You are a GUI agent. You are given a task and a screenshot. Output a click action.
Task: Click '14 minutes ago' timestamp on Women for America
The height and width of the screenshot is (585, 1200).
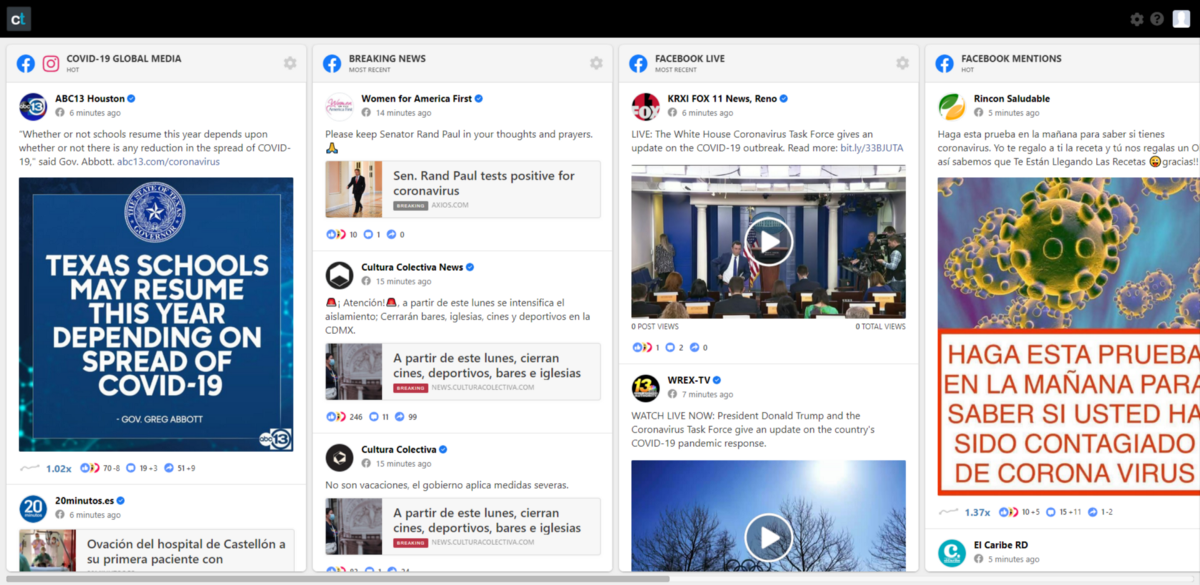tap(403, 113)
